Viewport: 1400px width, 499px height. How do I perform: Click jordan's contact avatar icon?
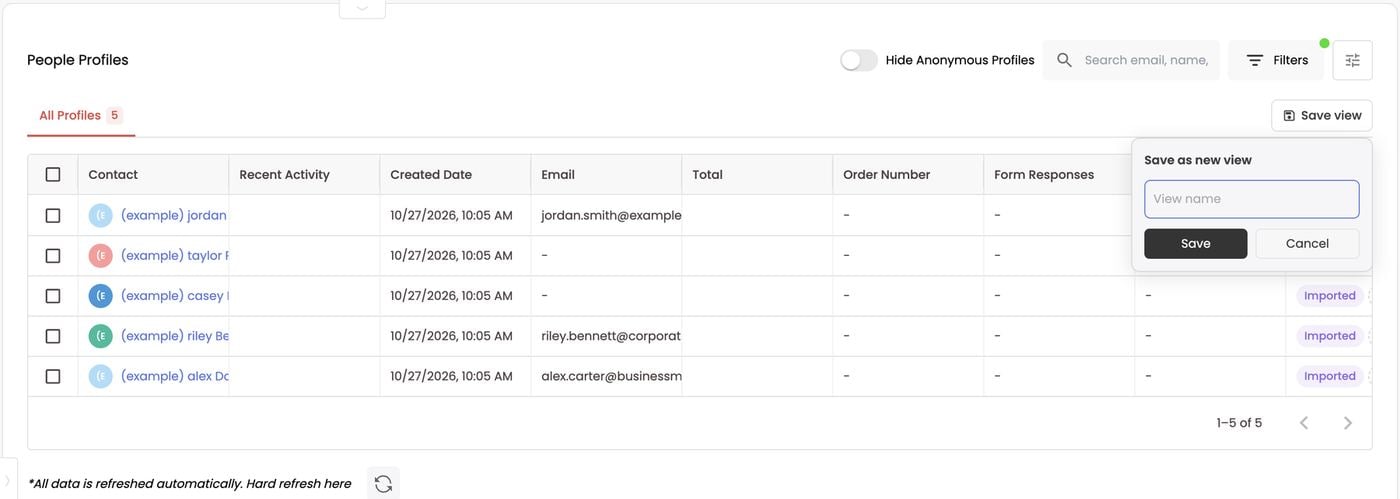click(x=100, y=215)
